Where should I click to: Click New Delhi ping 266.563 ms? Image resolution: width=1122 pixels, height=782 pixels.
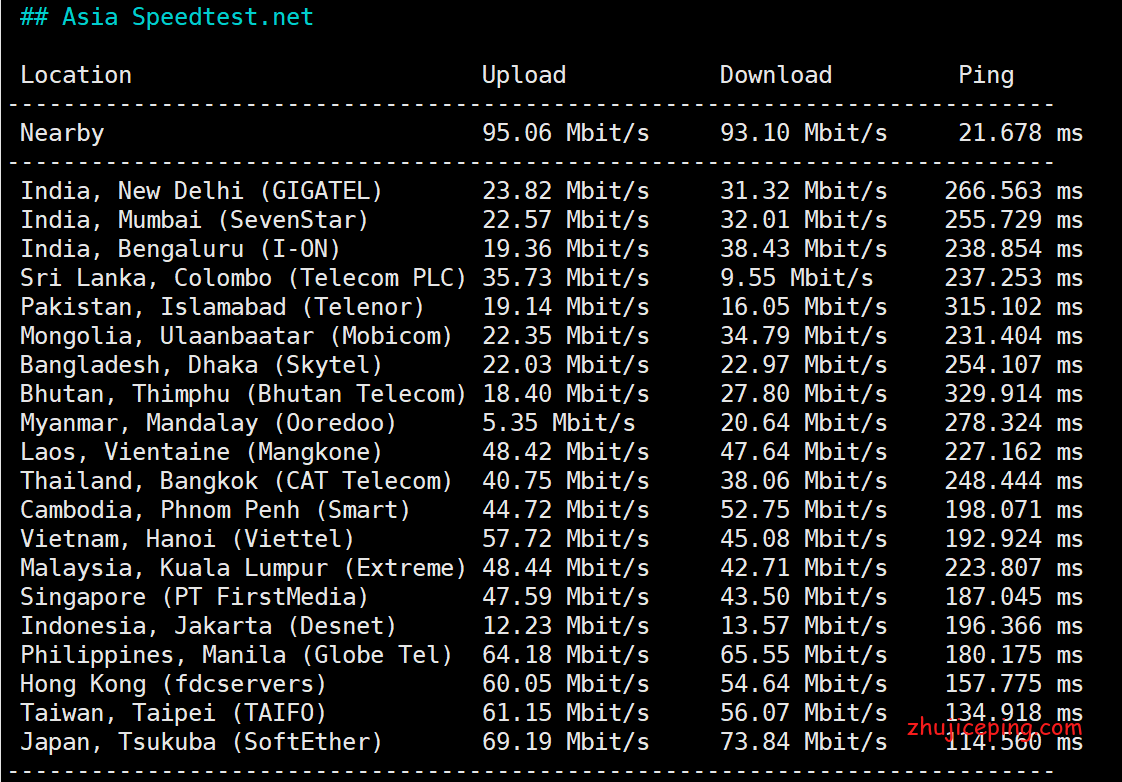[1013, 191]
